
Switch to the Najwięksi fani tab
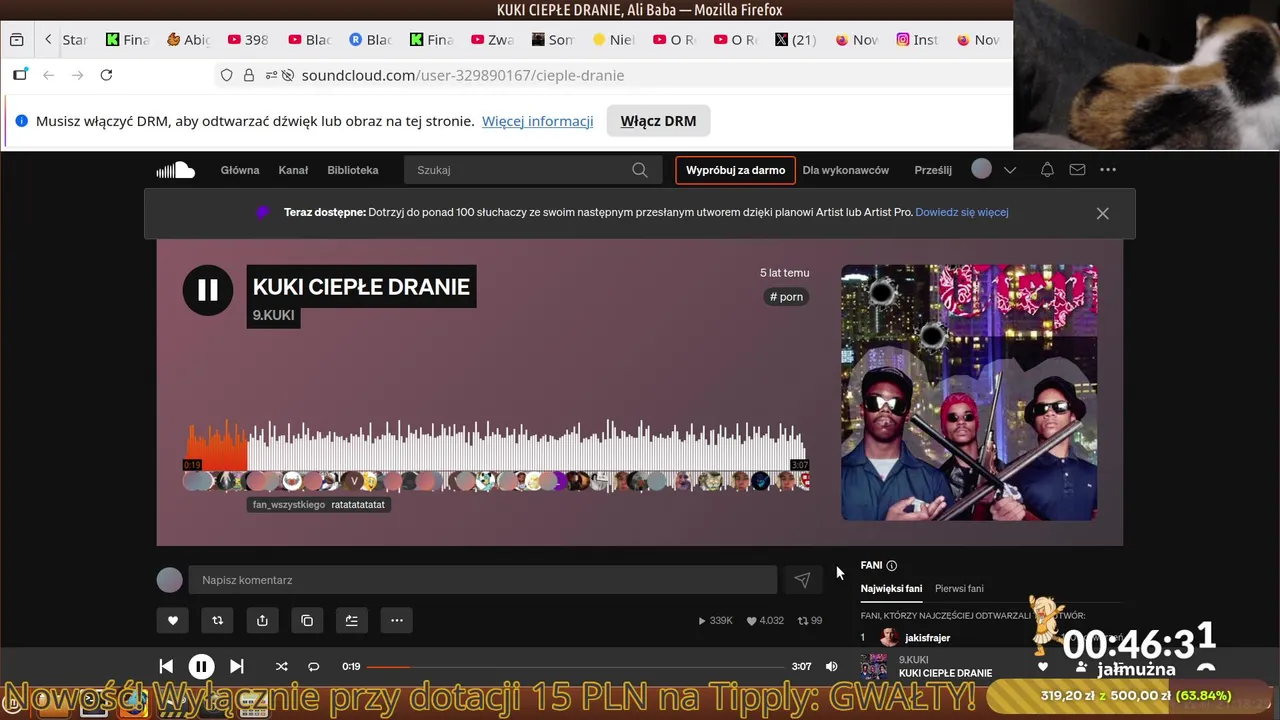click(891, 589)
